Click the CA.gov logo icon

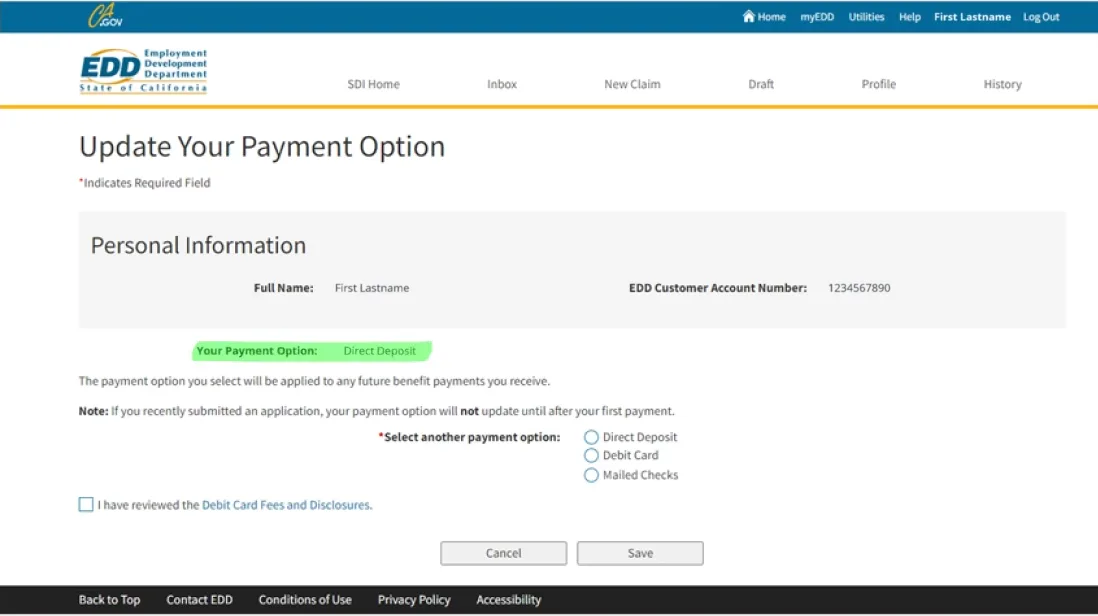point(105,16)
